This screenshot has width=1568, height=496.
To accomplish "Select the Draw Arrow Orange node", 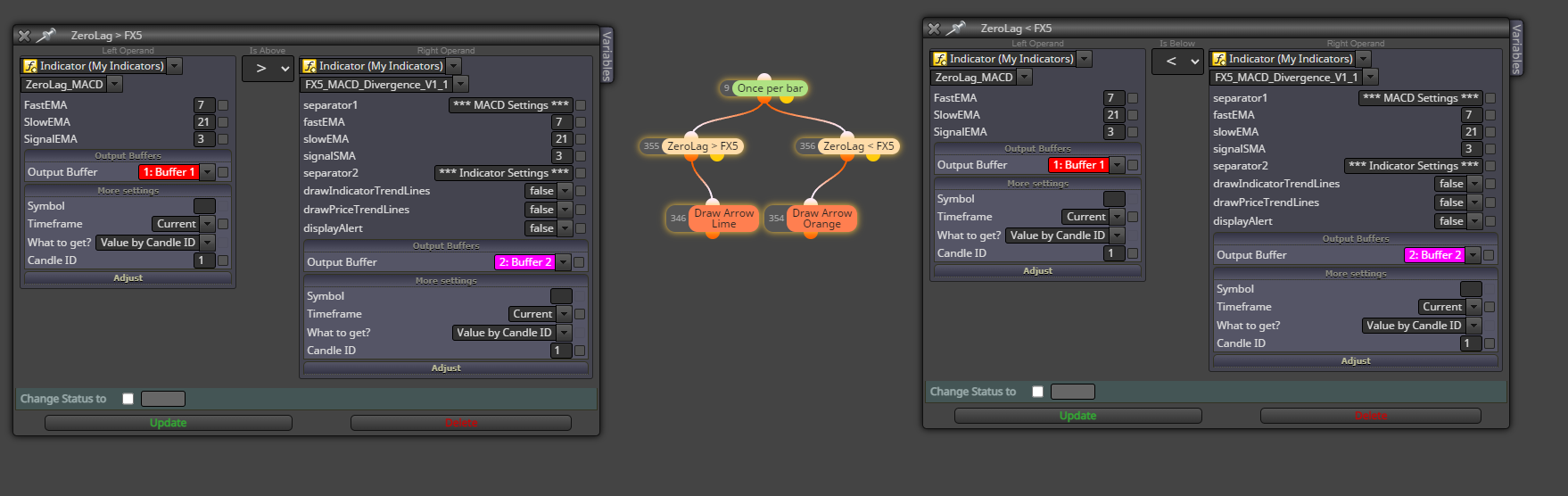I will [811, 219].
